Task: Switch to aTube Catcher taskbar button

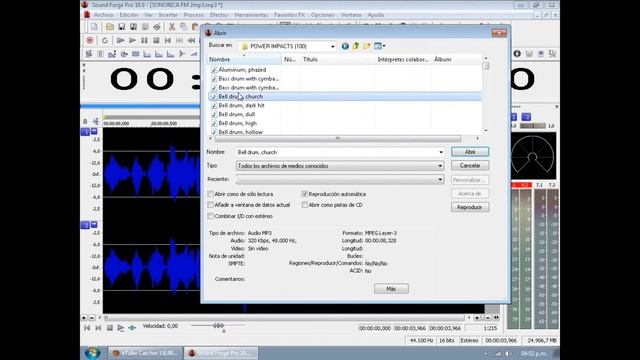Action: [145, 353]
